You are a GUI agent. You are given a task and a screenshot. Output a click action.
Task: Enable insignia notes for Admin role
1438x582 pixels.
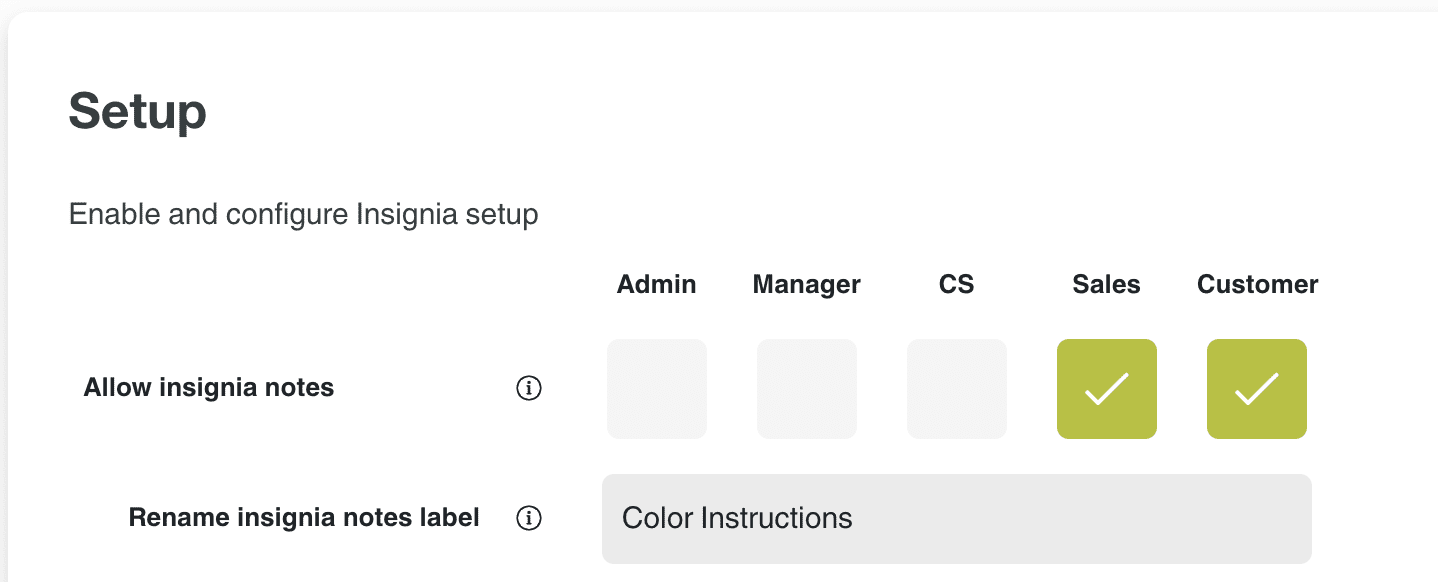click(x=657, y=389)
